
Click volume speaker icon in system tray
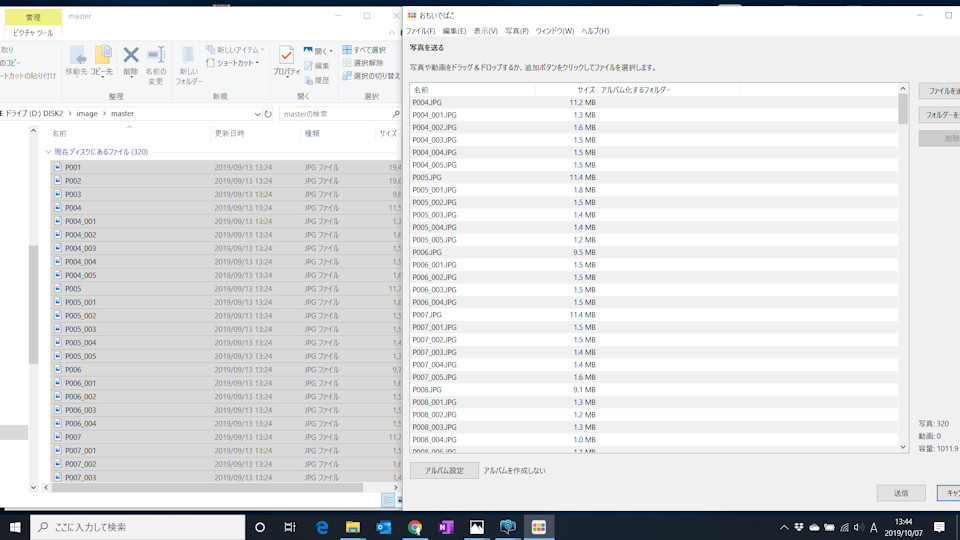(x=858, y=527)
